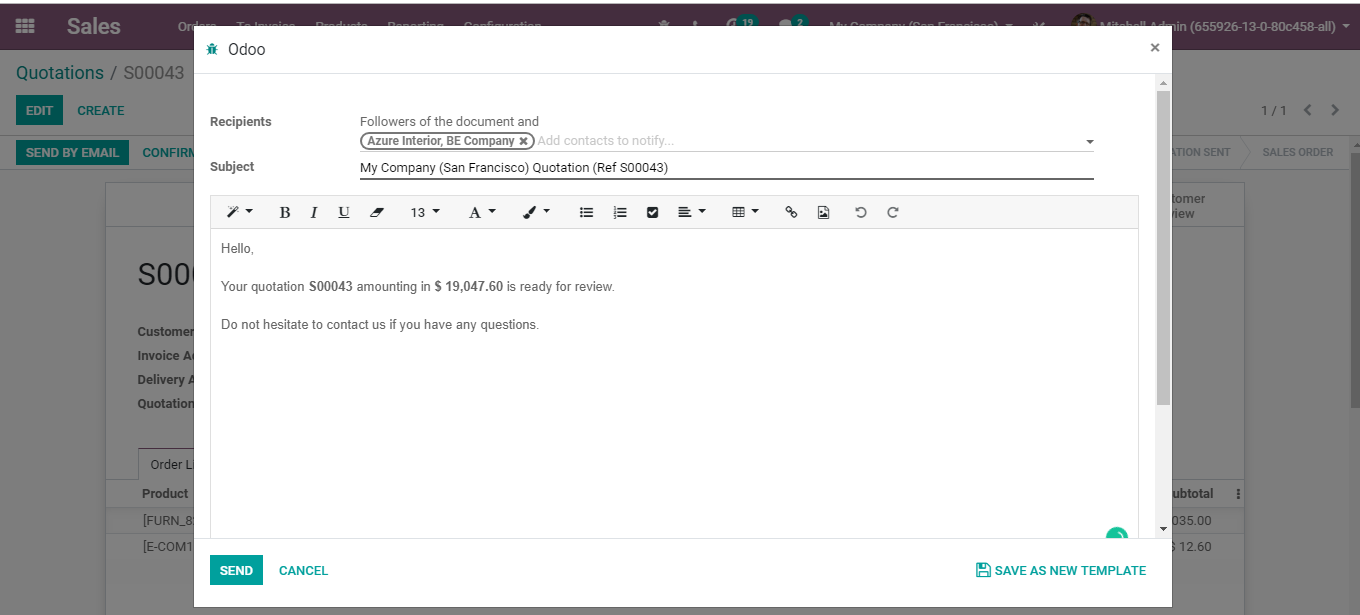Select the SALES ORDER status stage
Screen dimensions: 1360x615
coord(1297,152)
